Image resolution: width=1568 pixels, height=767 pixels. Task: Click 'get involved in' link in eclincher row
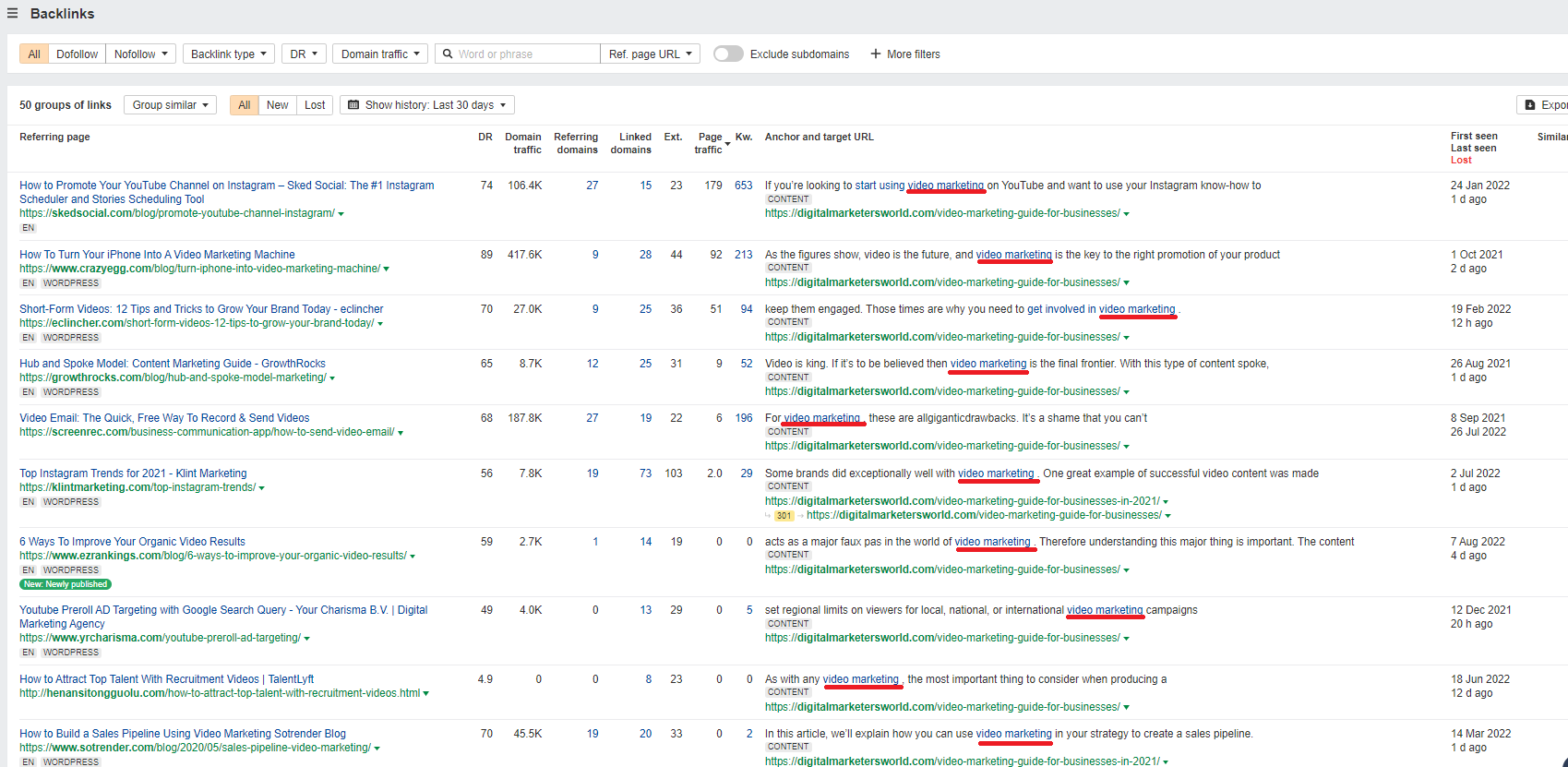coord(1061,309)
